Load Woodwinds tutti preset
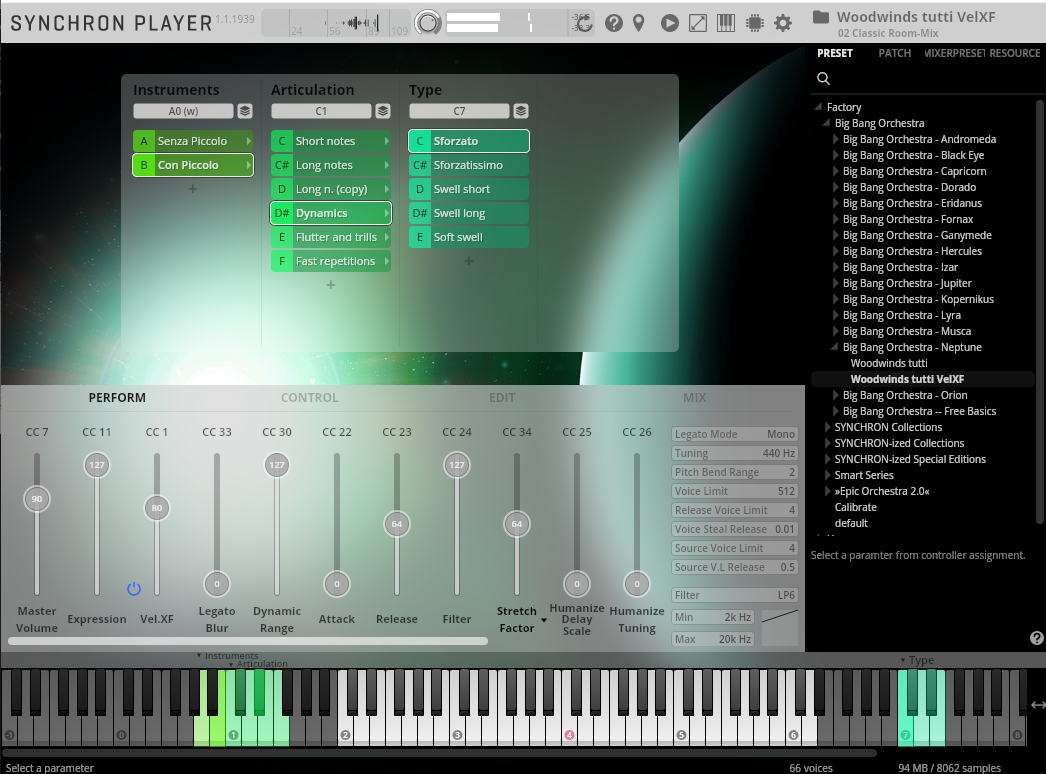 889,363
